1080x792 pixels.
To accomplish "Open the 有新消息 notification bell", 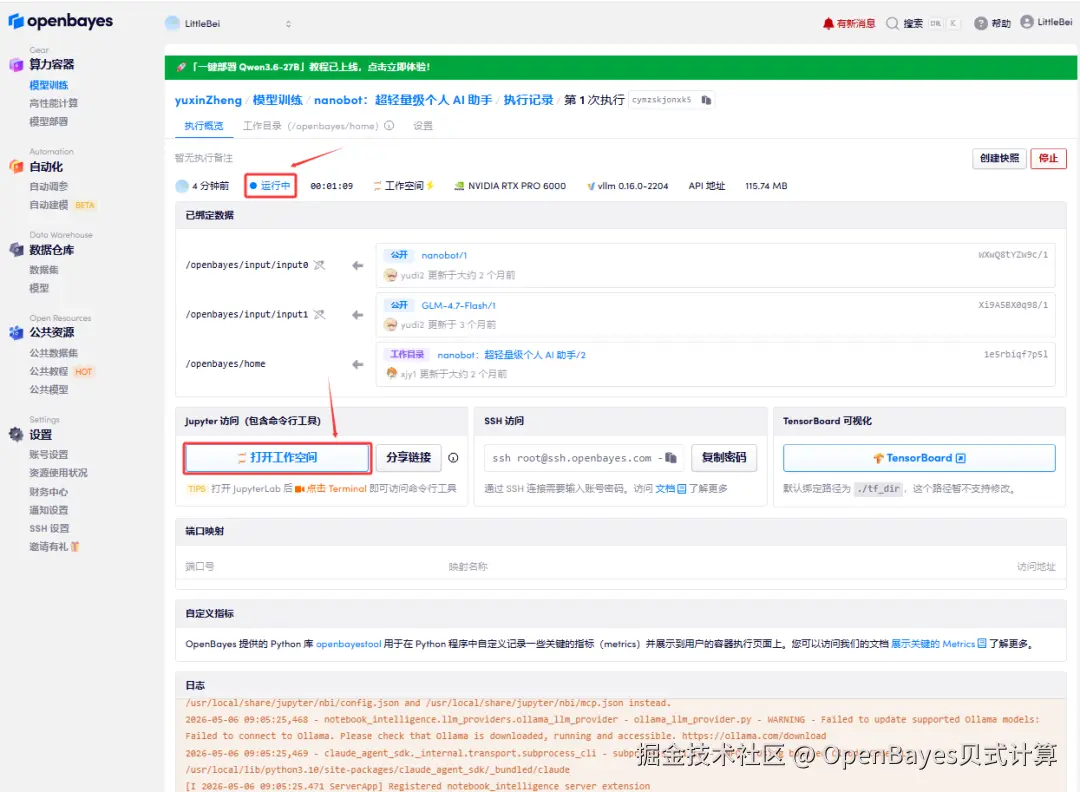I will (828, 23).
